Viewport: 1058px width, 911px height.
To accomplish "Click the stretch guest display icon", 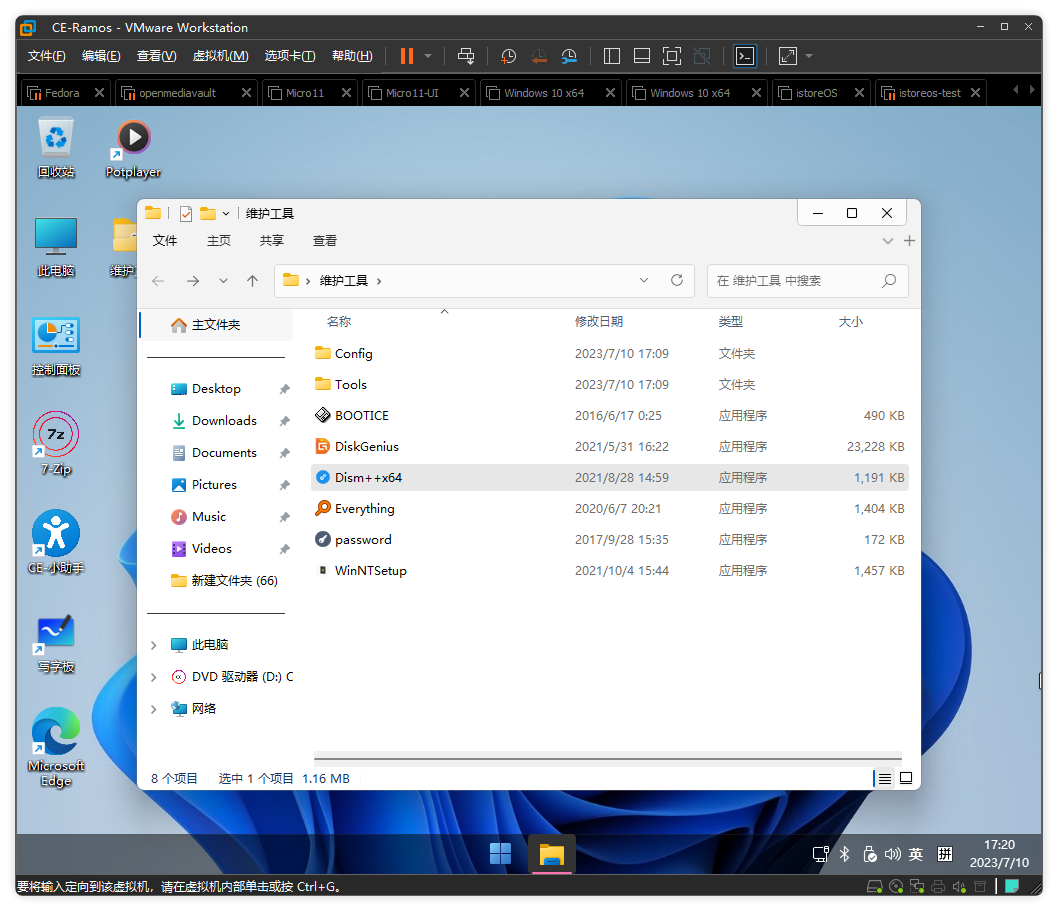I will pos(787,56).
